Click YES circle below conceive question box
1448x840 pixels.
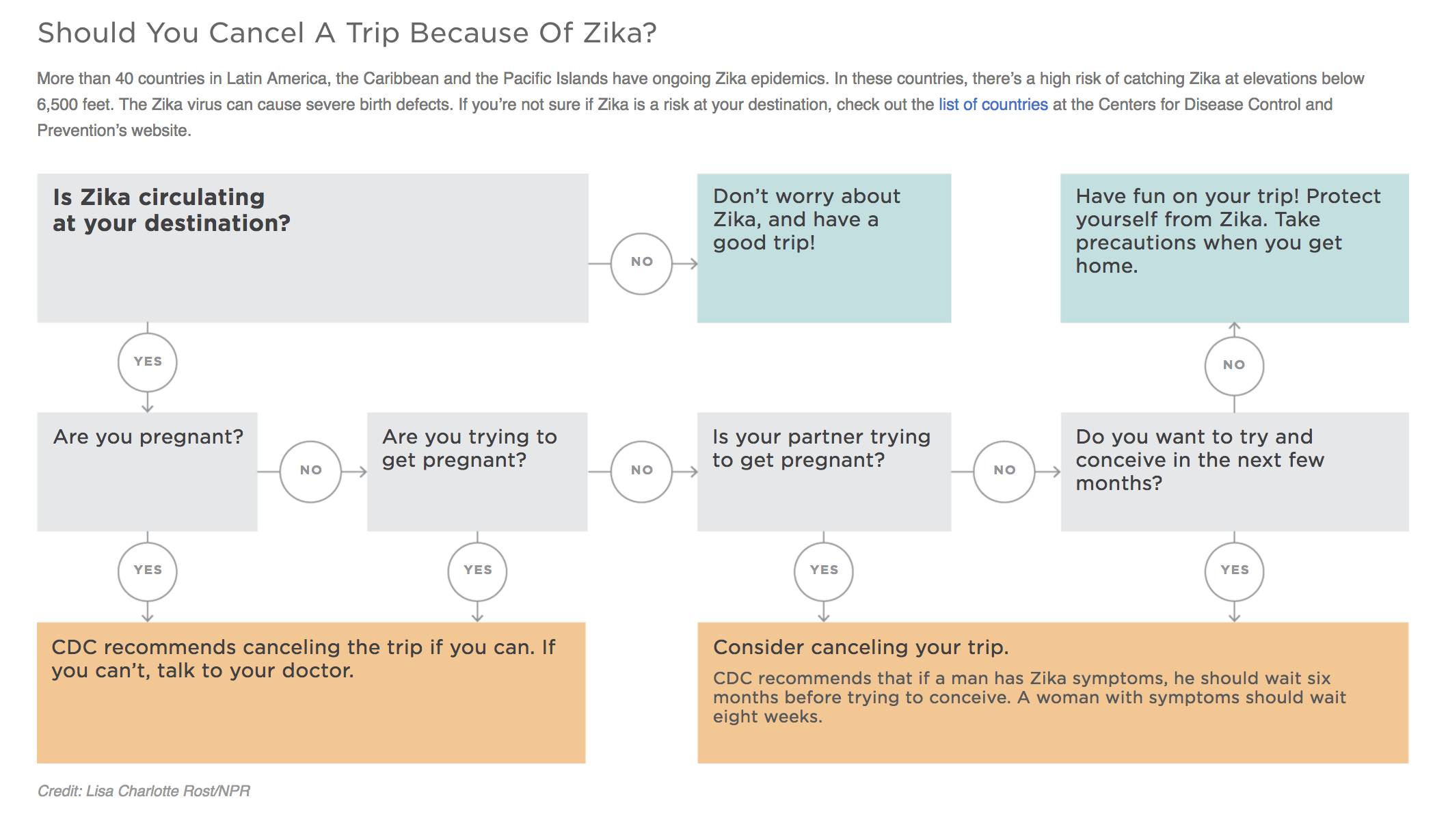[x=1234, y=571]
